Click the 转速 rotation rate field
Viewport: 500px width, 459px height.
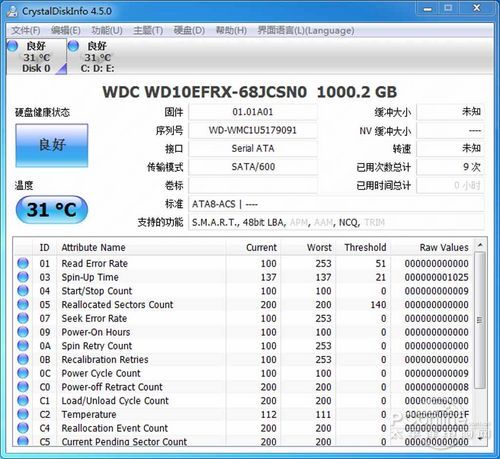450,149
